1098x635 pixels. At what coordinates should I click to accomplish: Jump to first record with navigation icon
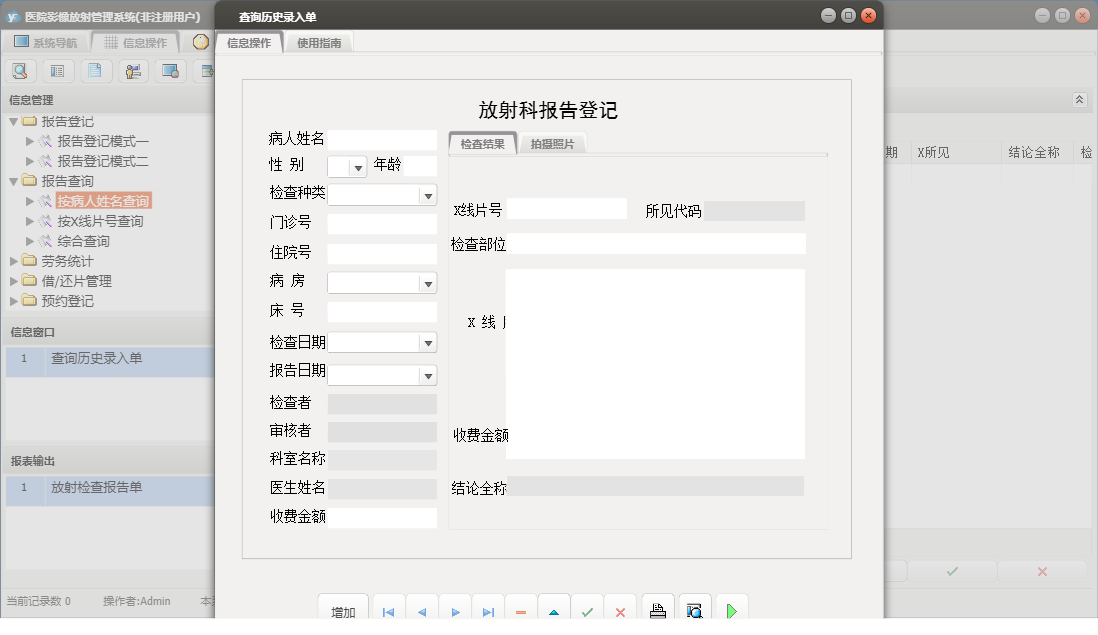point(388,609)
